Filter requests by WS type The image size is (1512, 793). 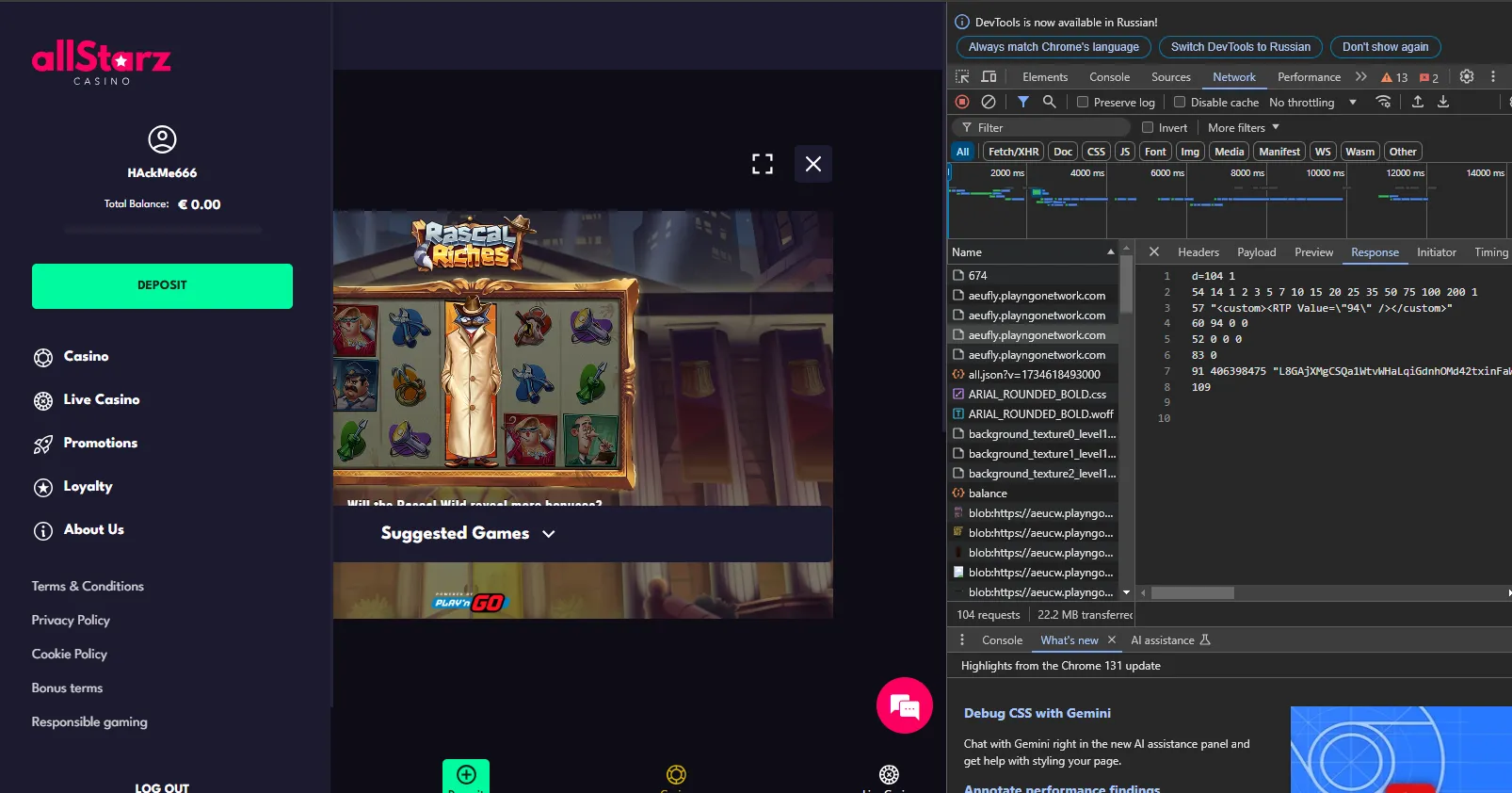click(1323, 152)
